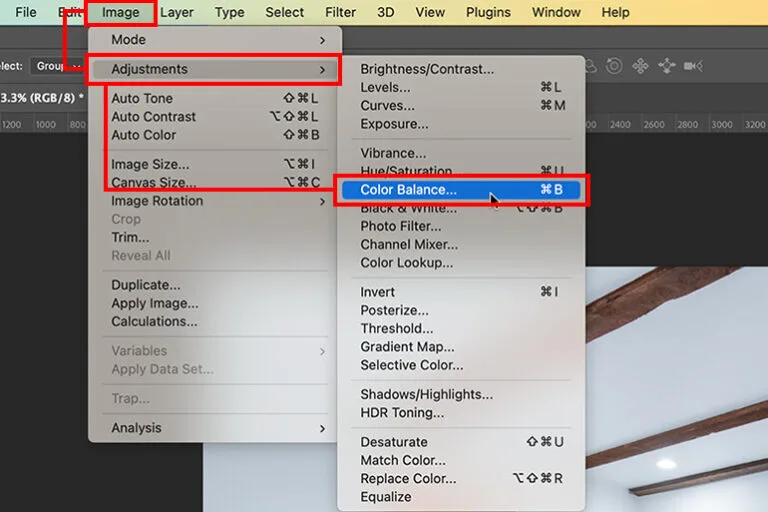
Task: Open HDR Toning adjustment
Action: coord(461,413)
